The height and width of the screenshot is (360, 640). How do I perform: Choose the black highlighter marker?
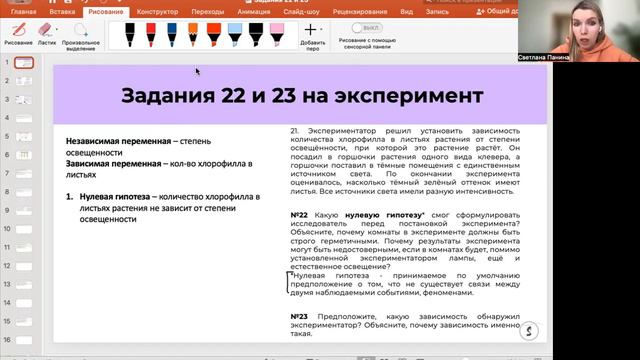[x=256, y=34]
